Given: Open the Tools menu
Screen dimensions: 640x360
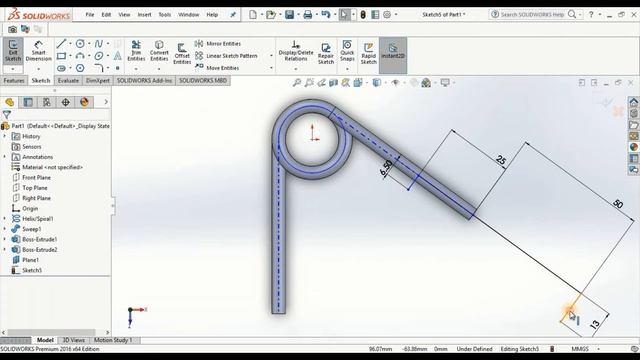Looking at the screenshot, I should [164, 15].
